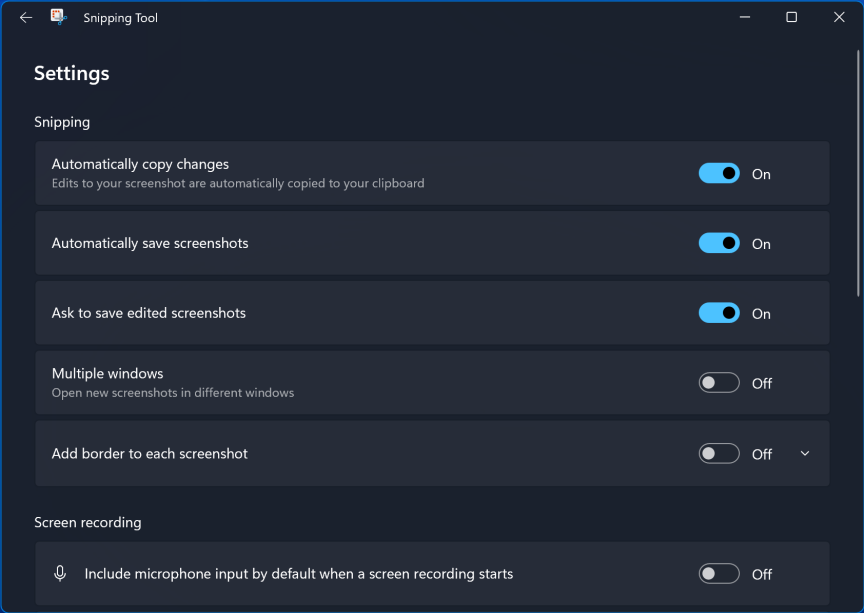The height and width of the screenshot is (613, 864).
Task: Click the Snipping Tool title text
Action: [120, 17]
